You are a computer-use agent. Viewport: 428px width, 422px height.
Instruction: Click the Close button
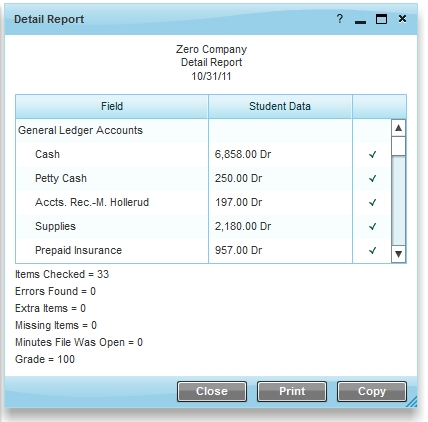point(212,391)
